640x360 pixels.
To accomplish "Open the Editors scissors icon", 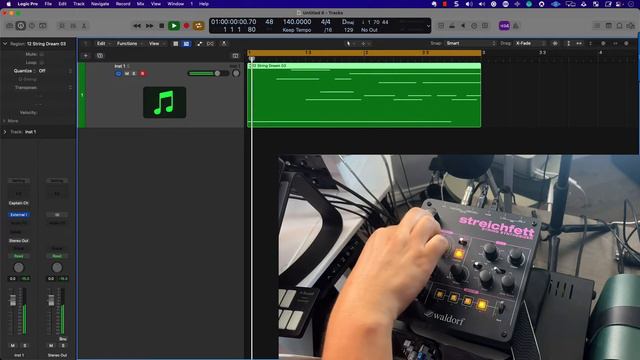I will (x=84, y=26).
